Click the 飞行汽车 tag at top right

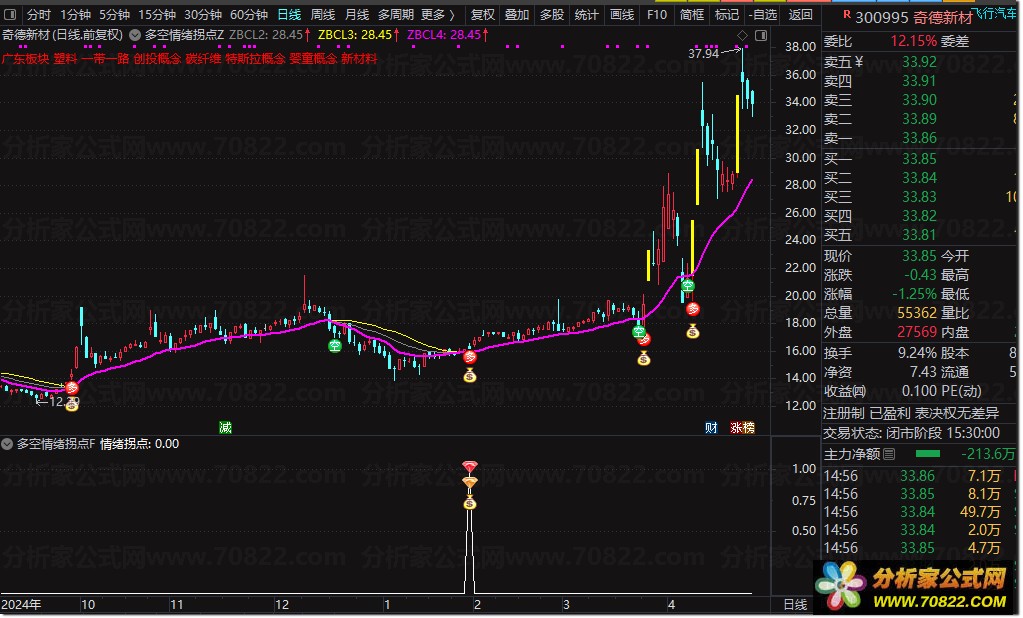point(994,14)
